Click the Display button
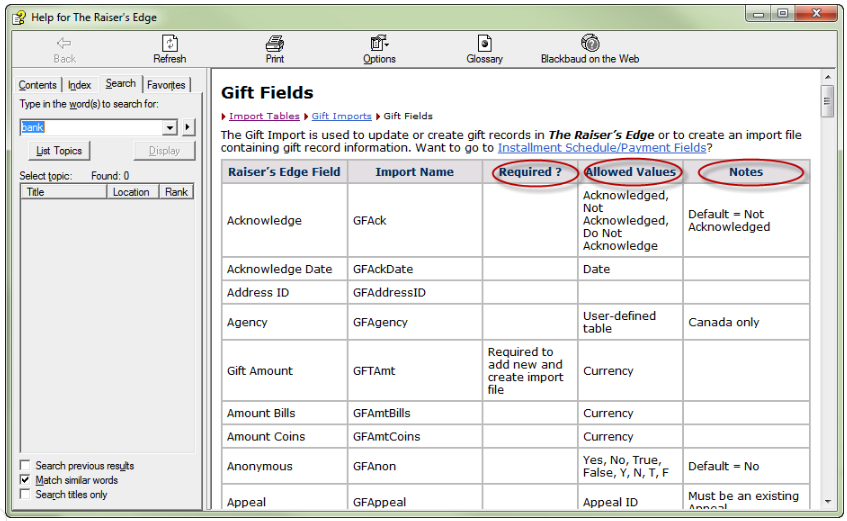Viewport: 847px width, 521px height. click(x=164, y=151)
